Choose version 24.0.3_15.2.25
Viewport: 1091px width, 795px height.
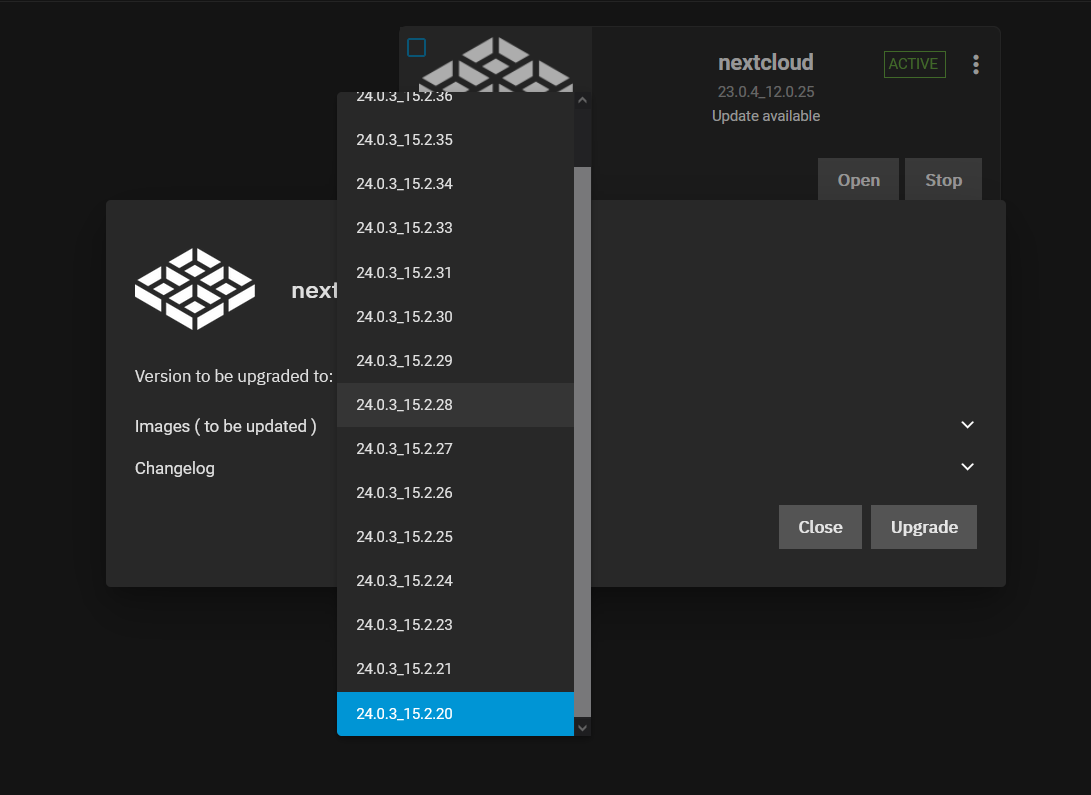point(456,537)
